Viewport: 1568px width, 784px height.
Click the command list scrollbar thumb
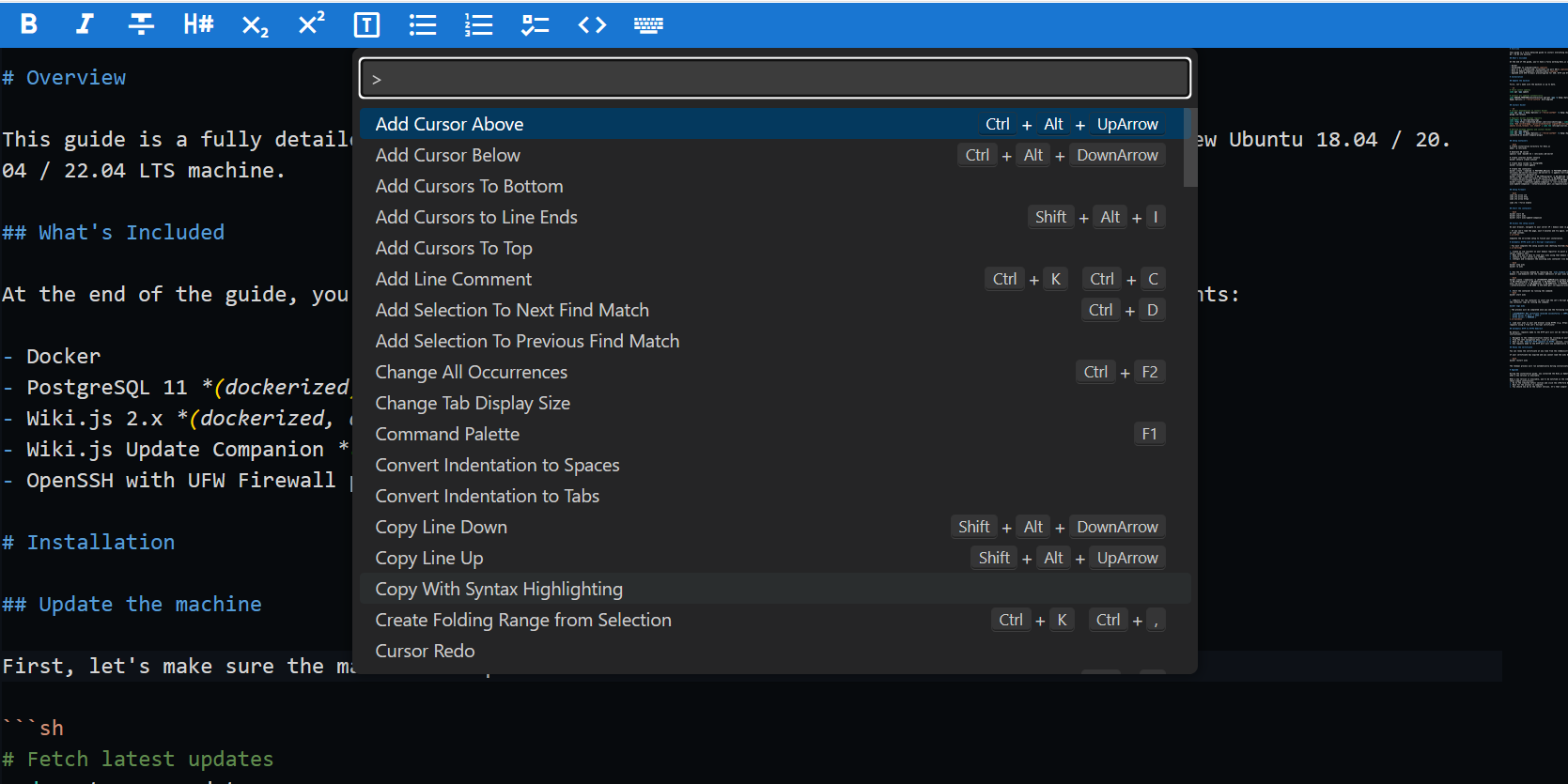1190,148
